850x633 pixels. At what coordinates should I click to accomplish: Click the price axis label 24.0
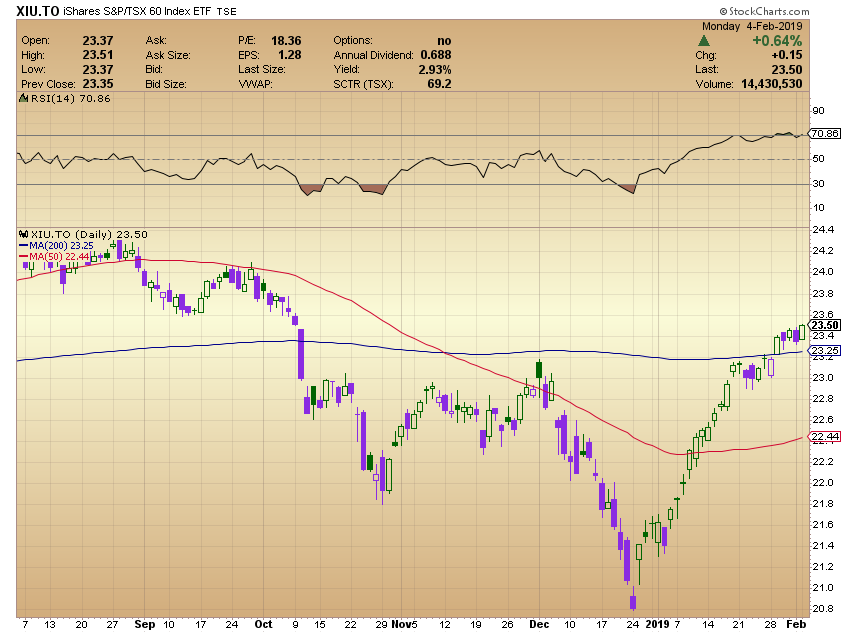click(823, 272)
